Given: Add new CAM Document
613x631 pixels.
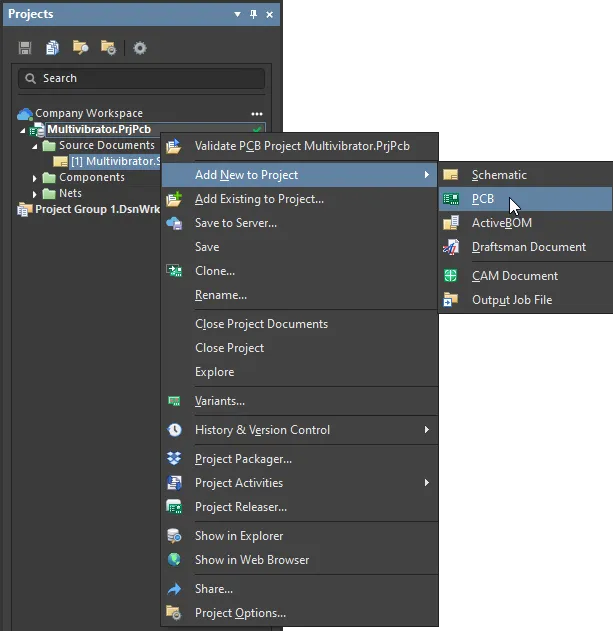Looking at the screenshot, I should (526, 276).
